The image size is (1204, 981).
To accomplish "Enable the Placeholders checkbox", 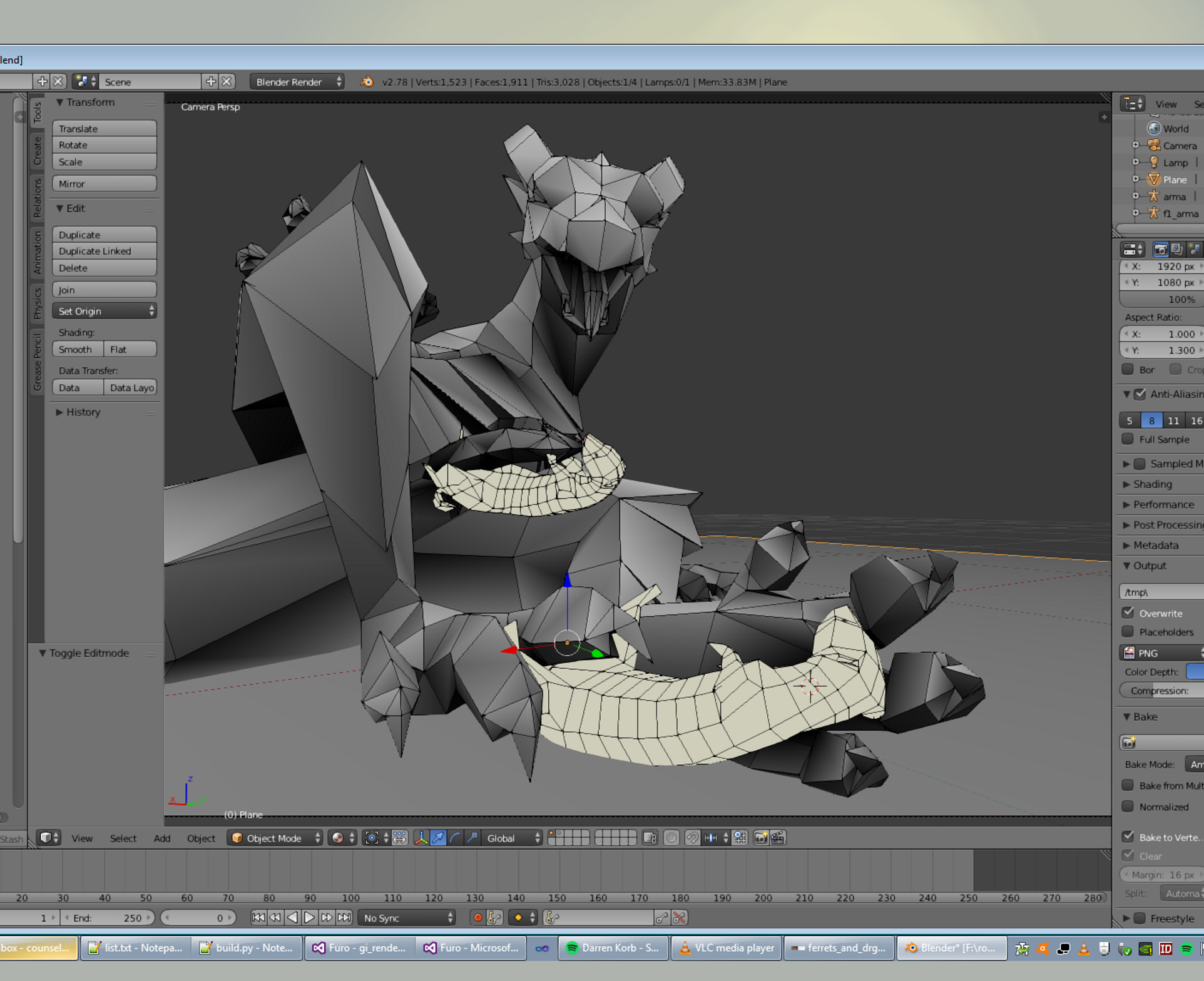I will (1128, 632).
